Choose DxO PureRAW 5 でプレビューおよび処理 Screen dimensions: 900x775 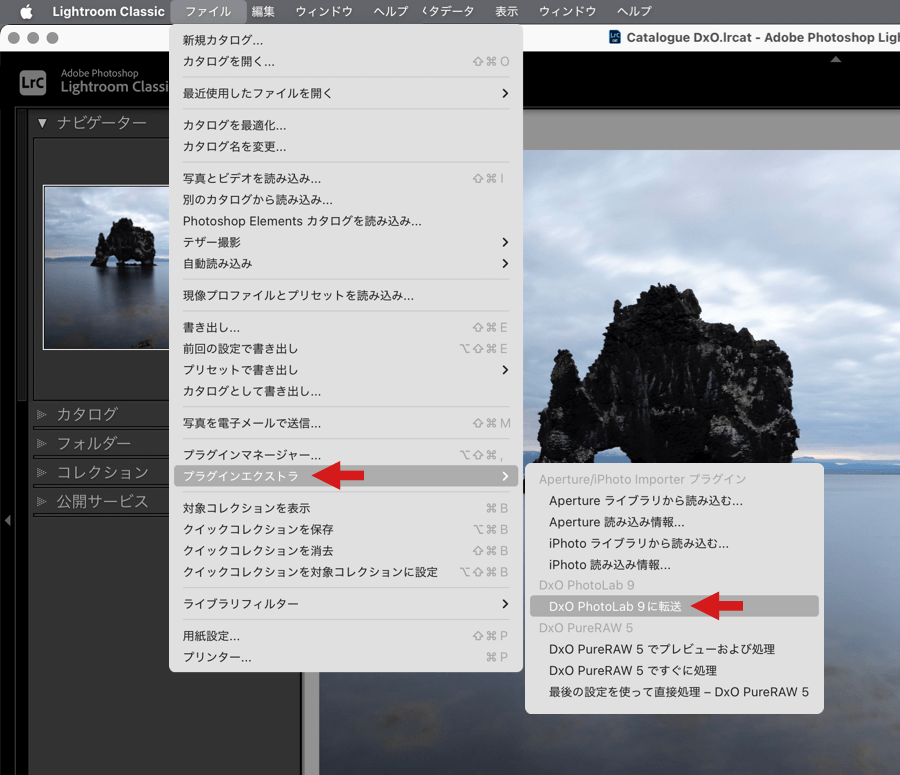(x=674, y=649)
